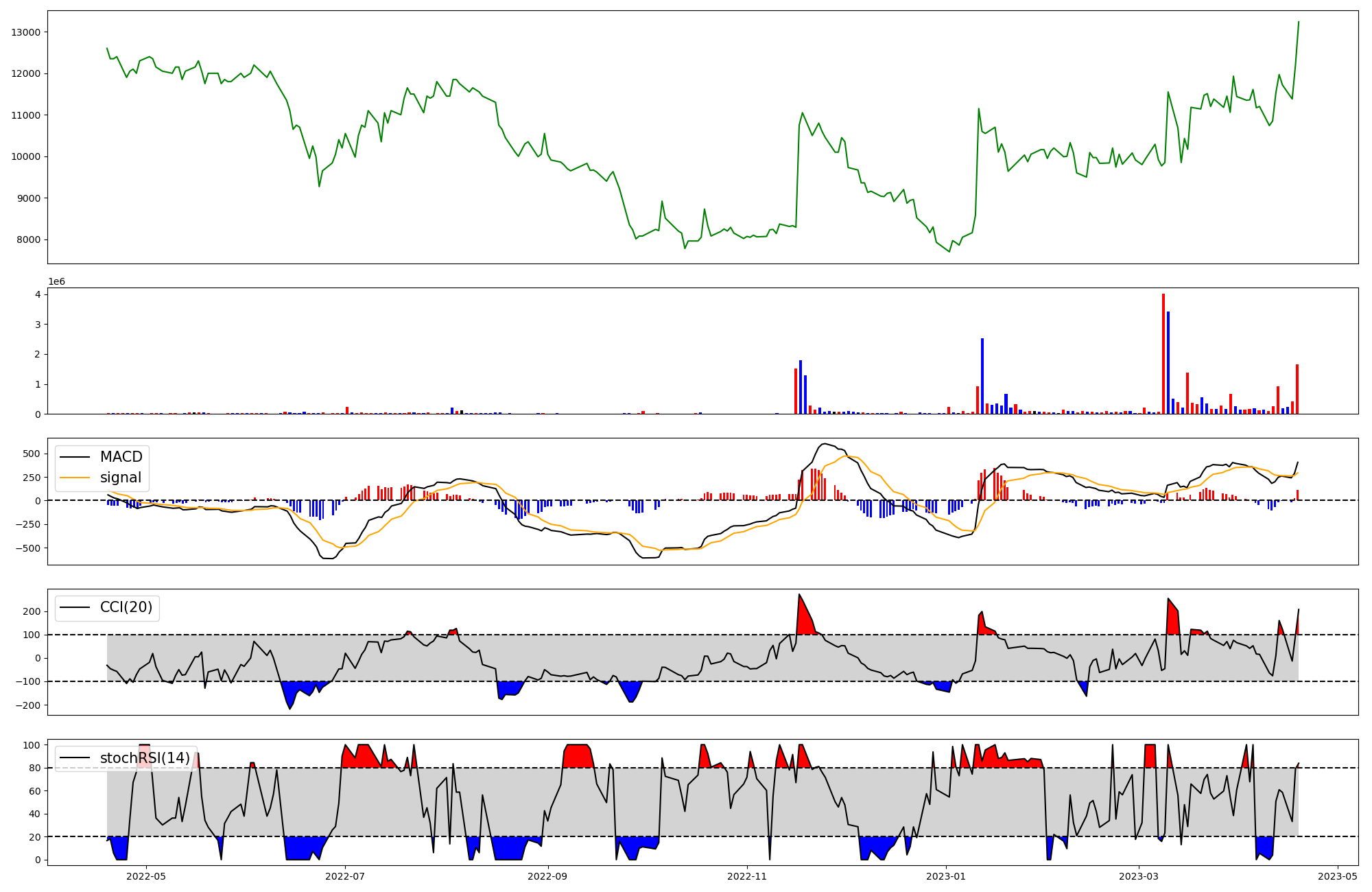Click the CCI(20) legend entry
Screen dimensions: 1372x892
tap(127, 607)
